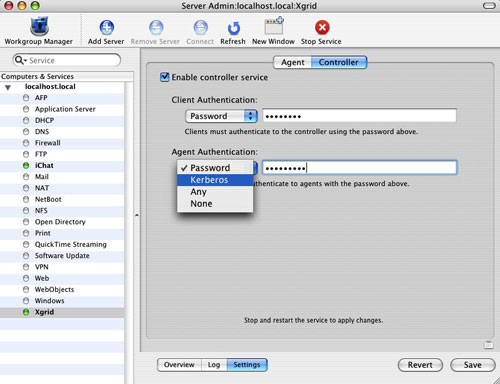Image resolution: width=500 pixels, height=384 pixels.
Task: Click the sidebar split divider handle
Action: point(137,215)
